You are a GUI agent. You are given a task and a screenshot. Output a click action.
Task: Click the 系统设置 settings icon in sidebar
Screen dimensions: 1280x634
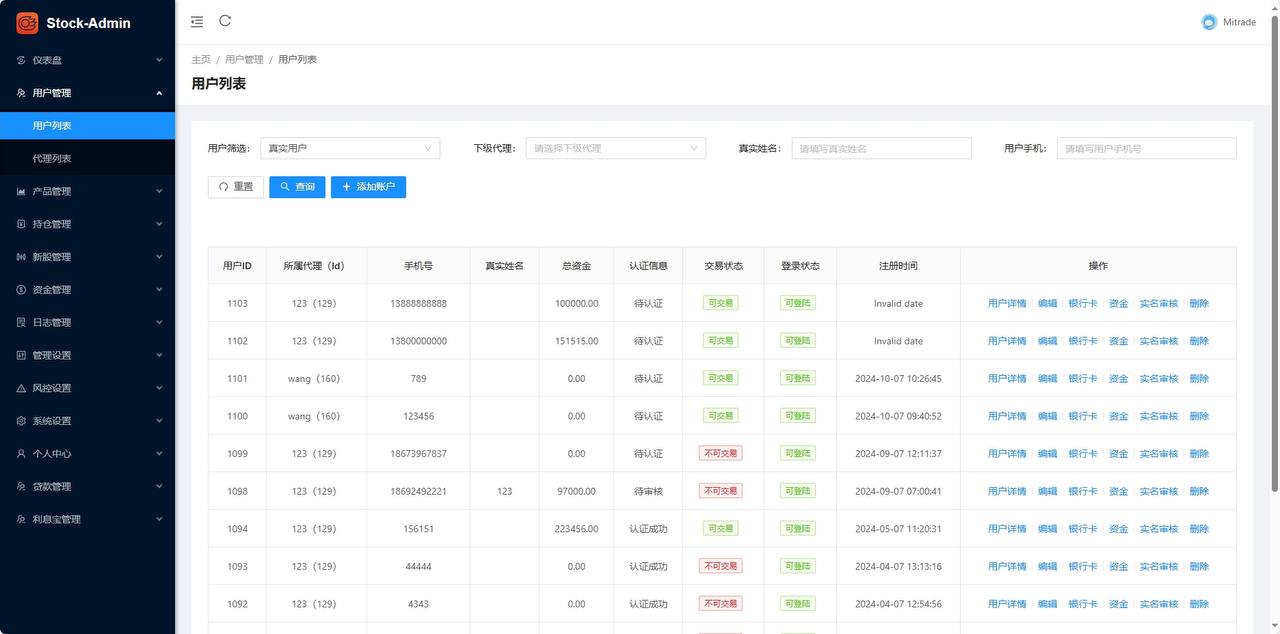(x=21, y=420)
